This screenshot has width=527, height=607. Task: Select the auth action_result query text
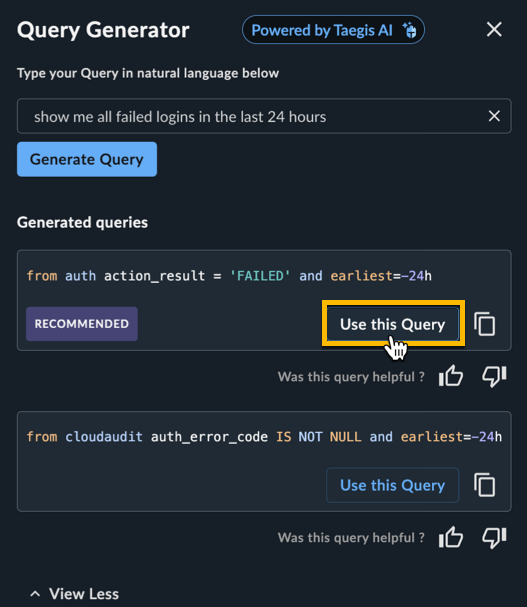[229, 276]
